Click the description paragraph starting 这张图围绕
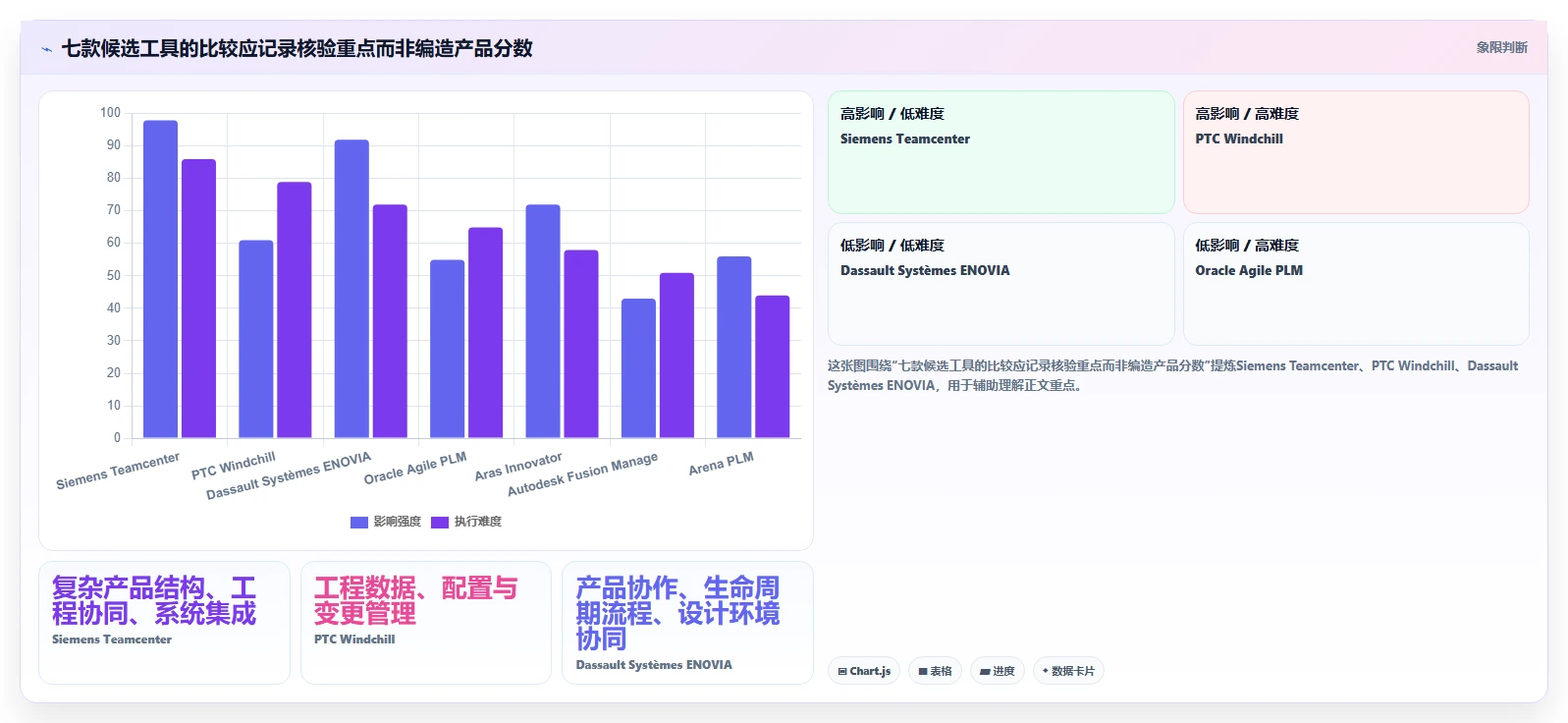The width and height of the screenshot is (1568, 723). point(1172,375)
